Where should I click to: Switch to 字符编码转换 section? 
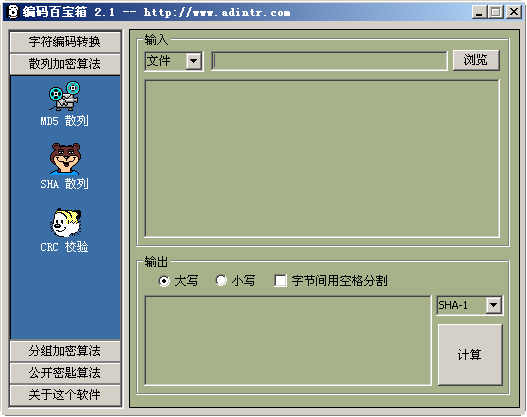coord(65,42)
